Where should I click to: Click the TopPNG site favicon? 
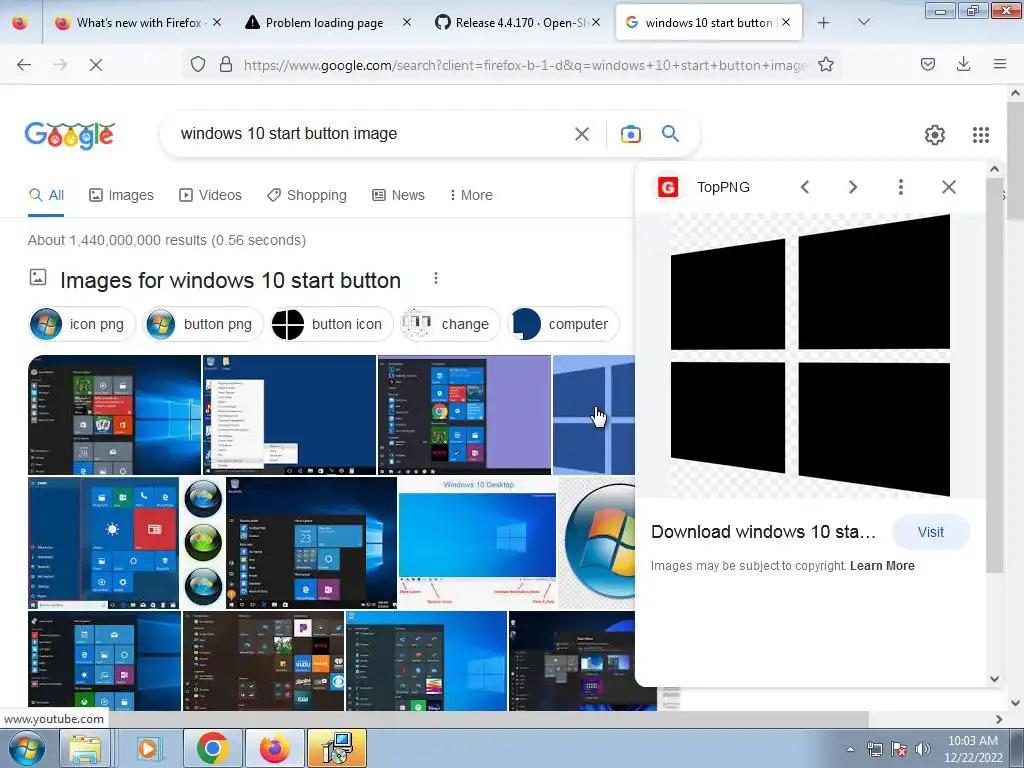click(x=667, y=187)
